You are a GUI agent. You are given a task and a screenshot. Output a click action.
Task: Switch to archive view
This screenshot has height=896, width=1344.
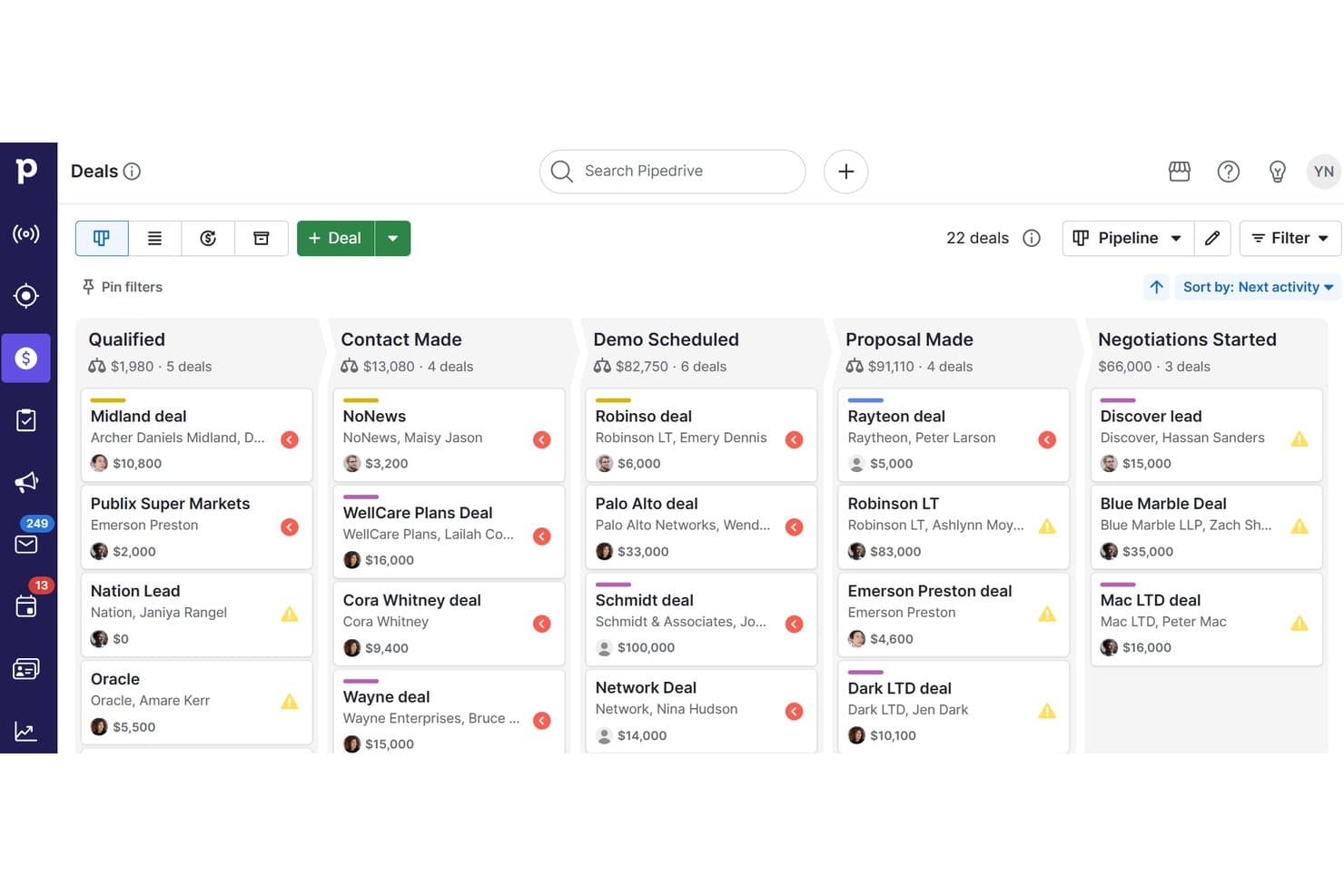coord(262,238)
